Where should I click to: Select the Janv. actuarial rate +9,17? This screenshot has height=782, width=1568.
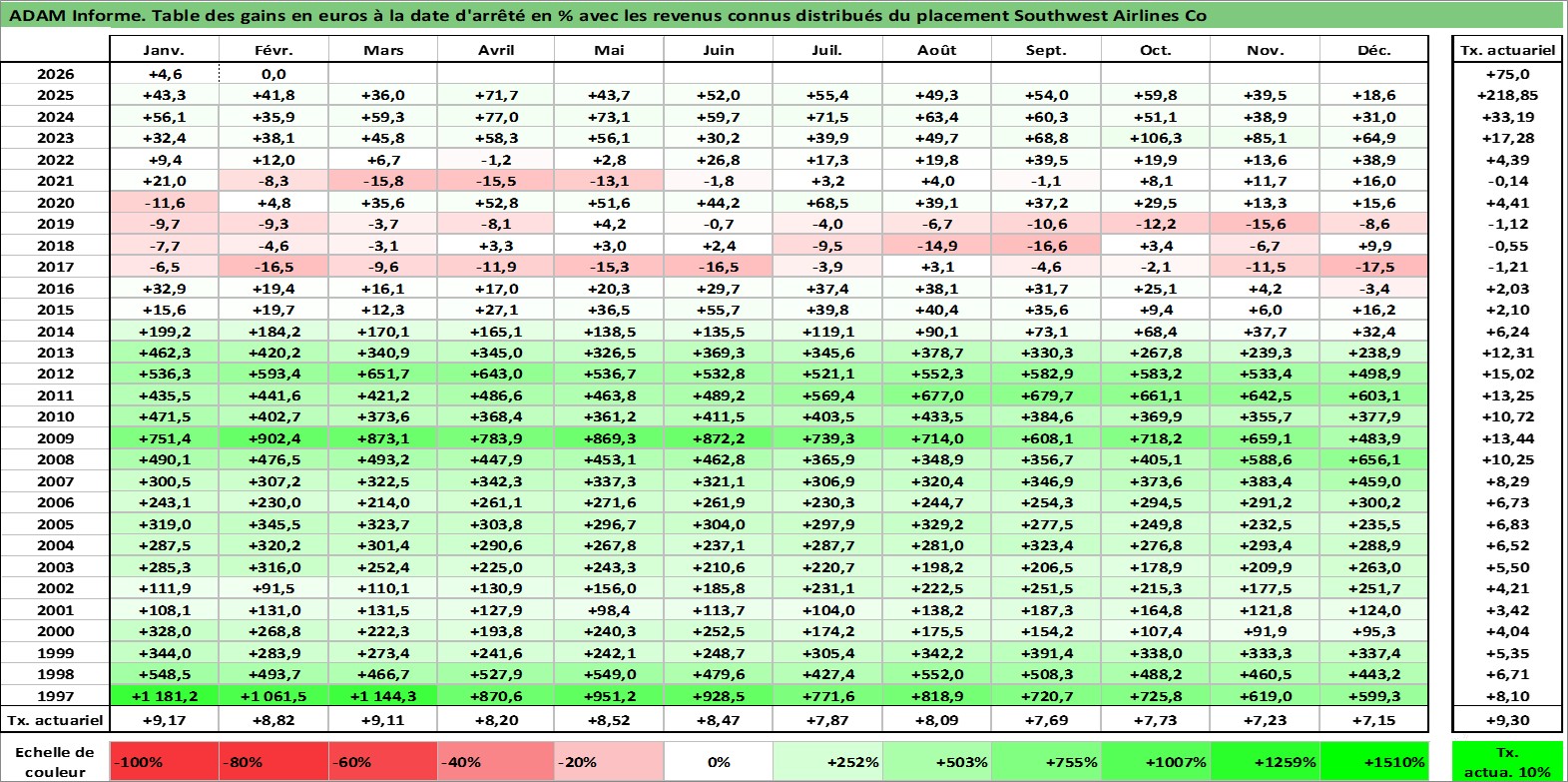(x=164, y=720)
